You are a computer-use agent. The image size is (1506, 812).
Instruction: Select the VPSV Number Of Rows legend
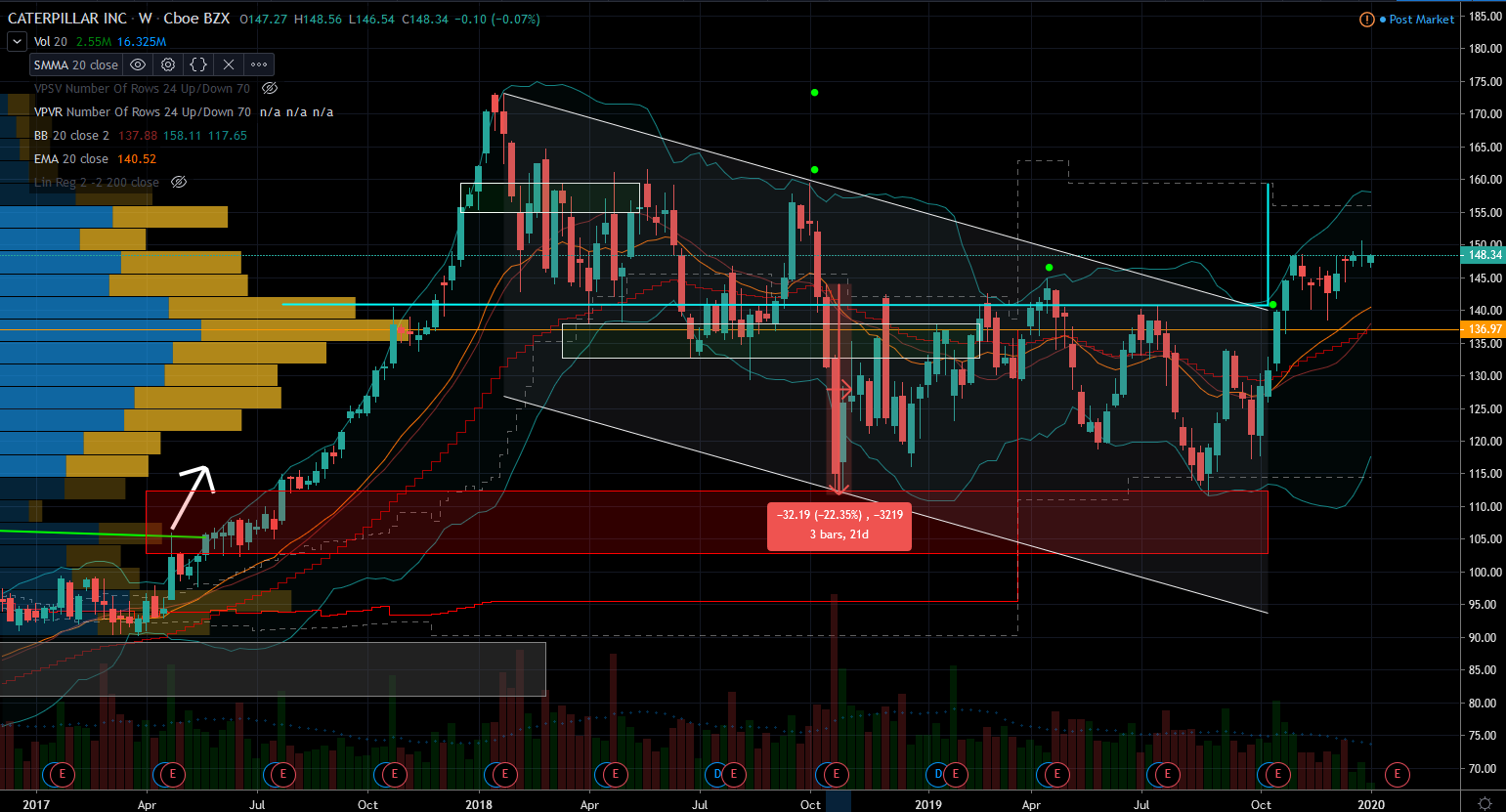142,88
